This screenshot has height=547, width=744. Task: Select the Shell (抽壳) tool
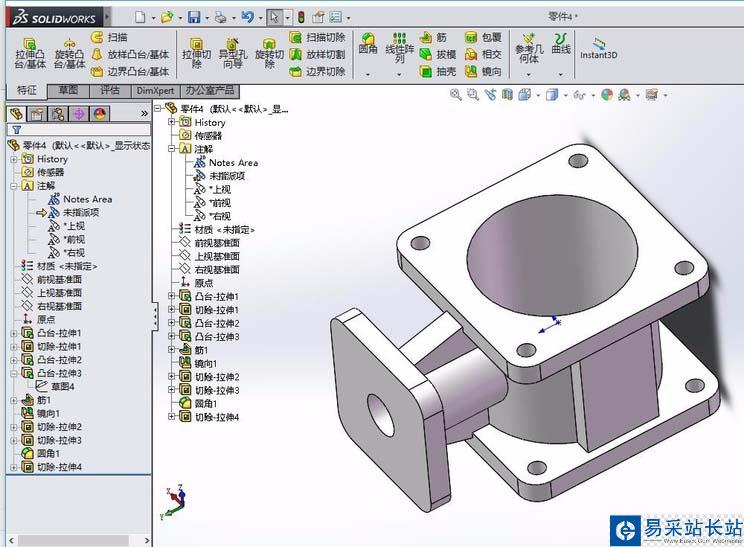click(437, 72)
